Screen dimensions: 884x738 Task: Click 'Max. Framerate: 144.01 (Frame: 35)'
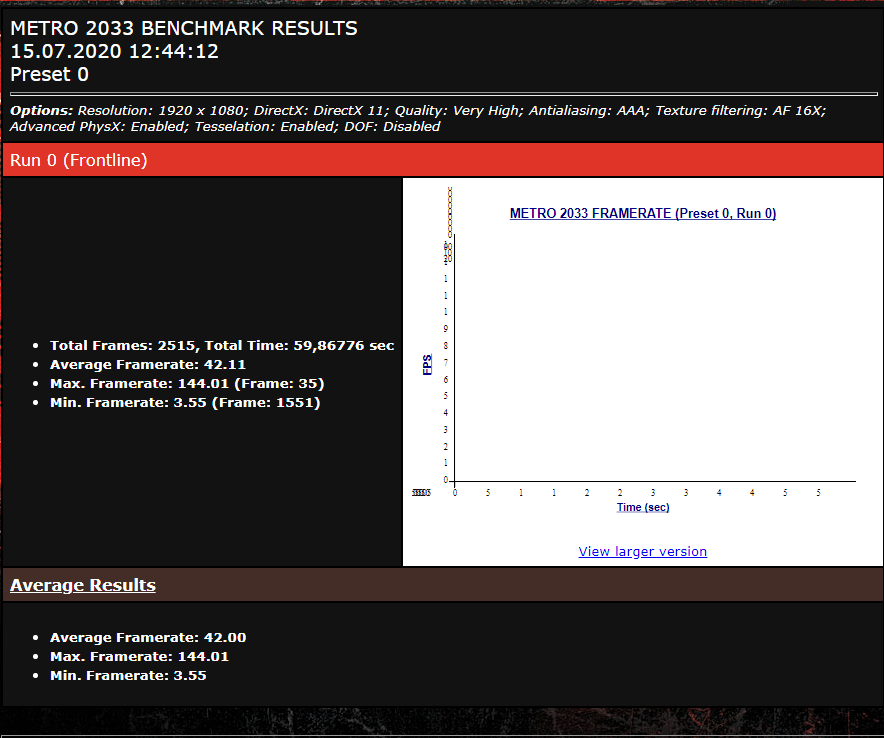click(187, 384)
